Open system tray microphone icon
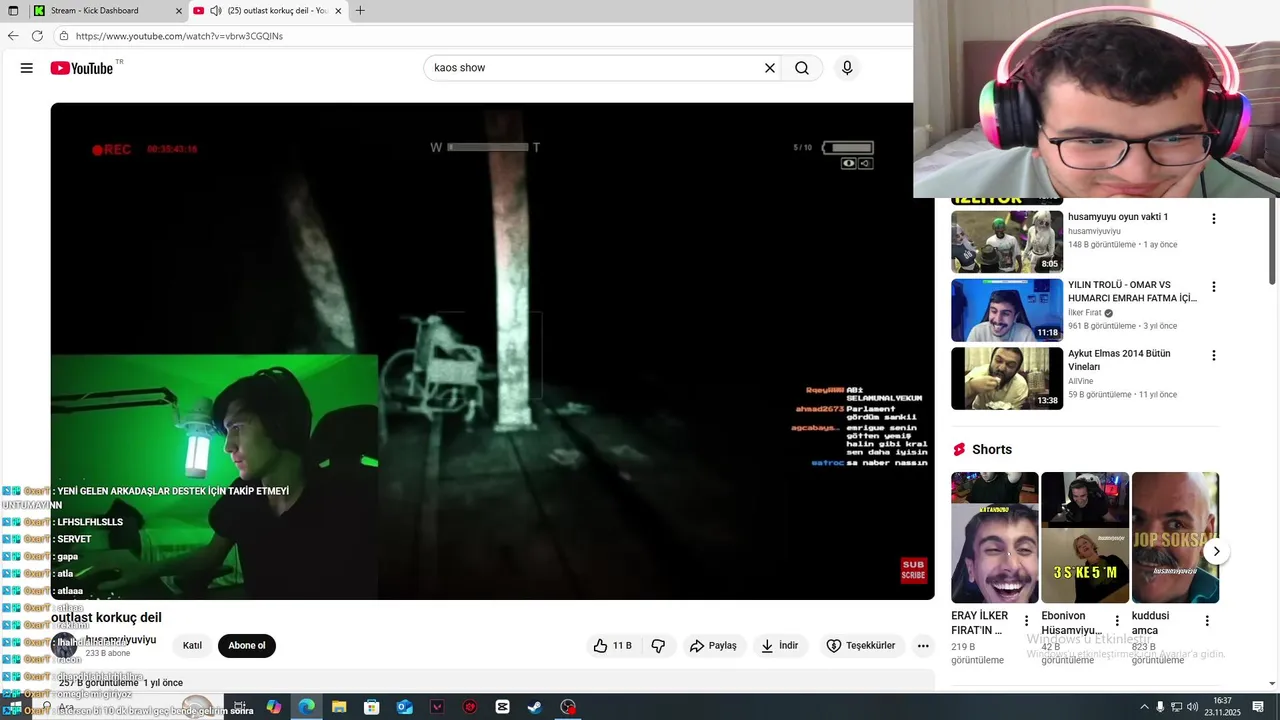This screenshot has height=720, width=1280. tap(1160, 707)
